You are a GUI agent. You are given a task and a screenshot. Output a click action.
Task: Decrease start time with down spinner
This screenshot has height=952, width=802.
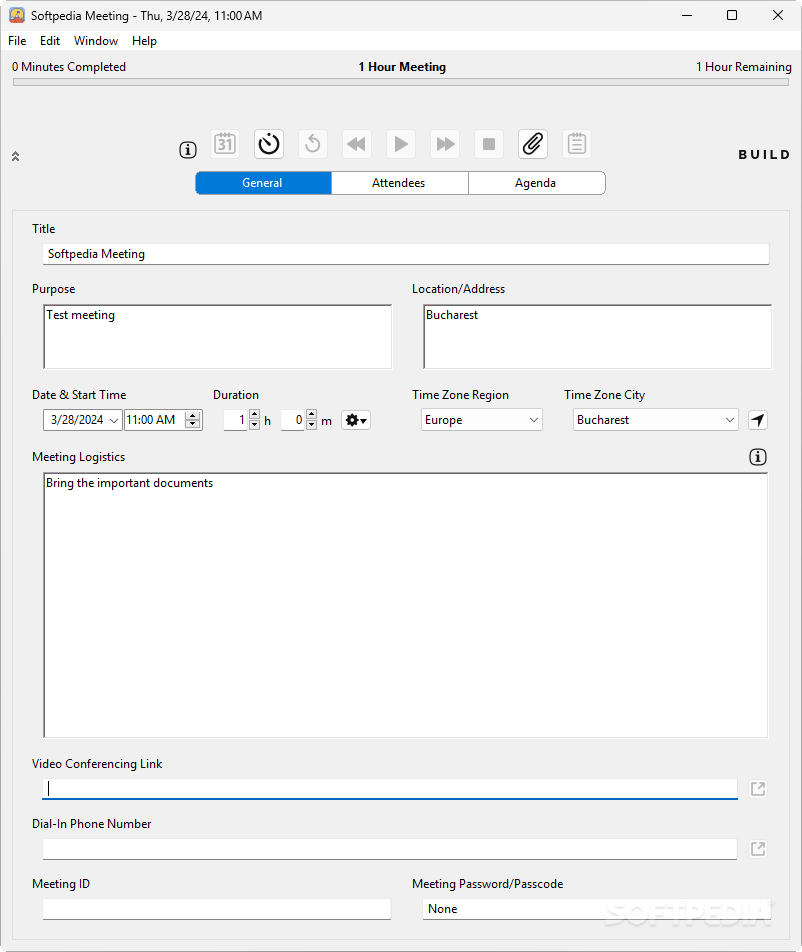point(192,424)
